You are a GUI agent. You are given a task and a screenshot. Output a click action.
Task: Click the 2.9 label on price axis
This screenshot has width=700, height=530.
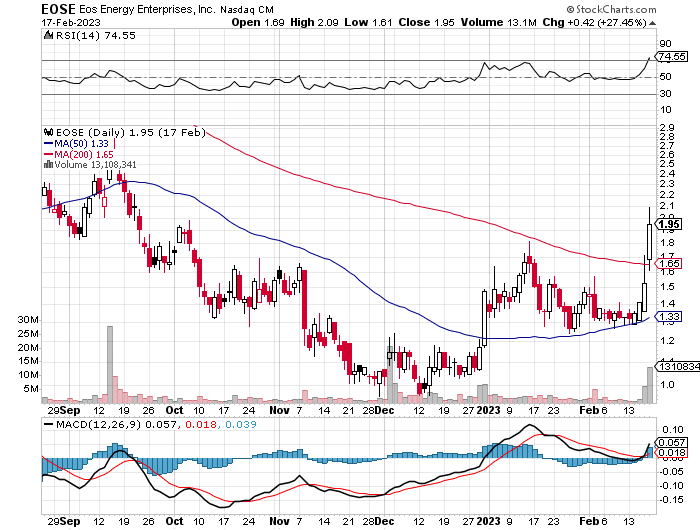coord(667,128)
